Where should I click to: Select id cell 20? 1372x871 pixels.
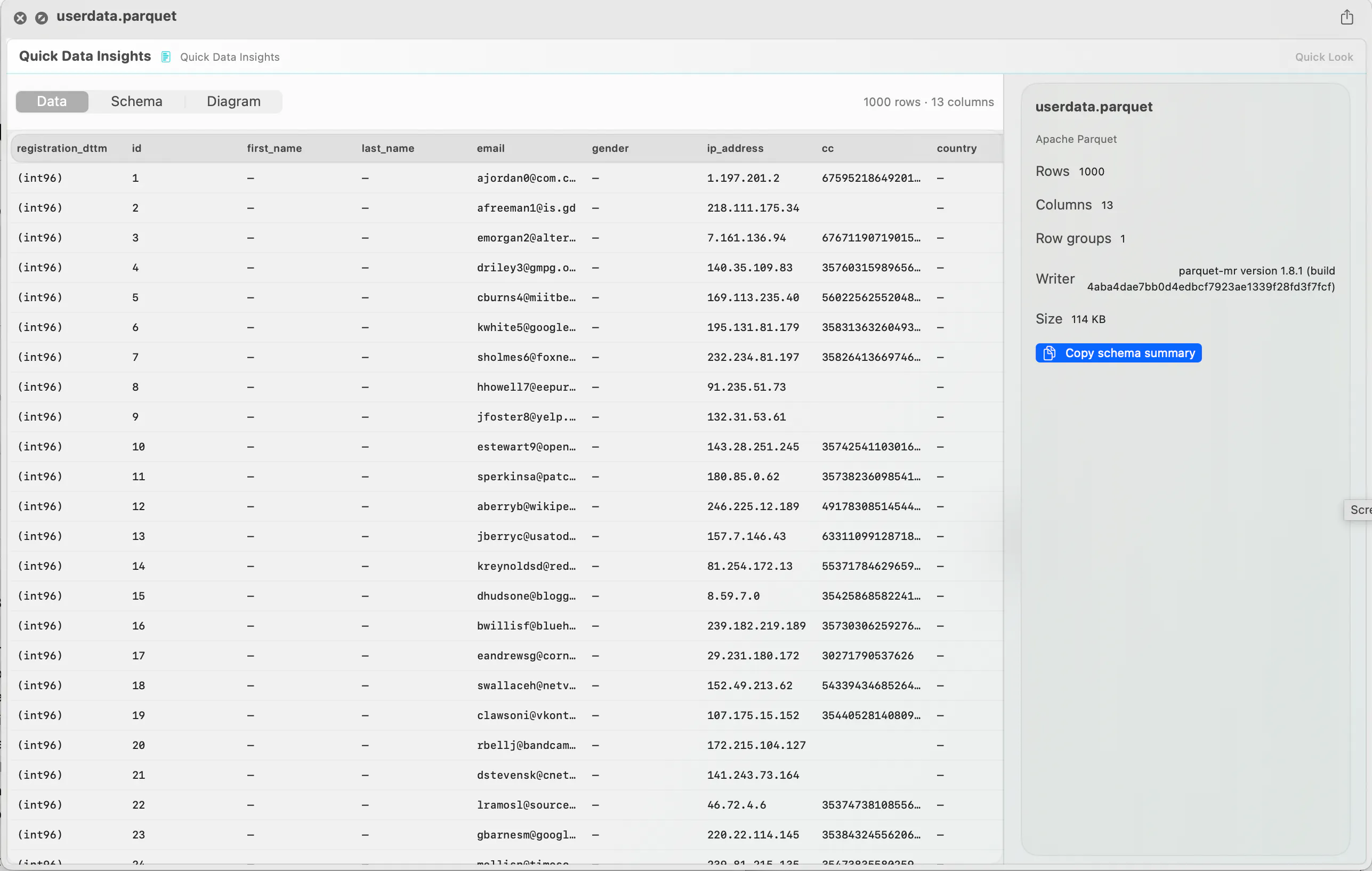[139, 745]
